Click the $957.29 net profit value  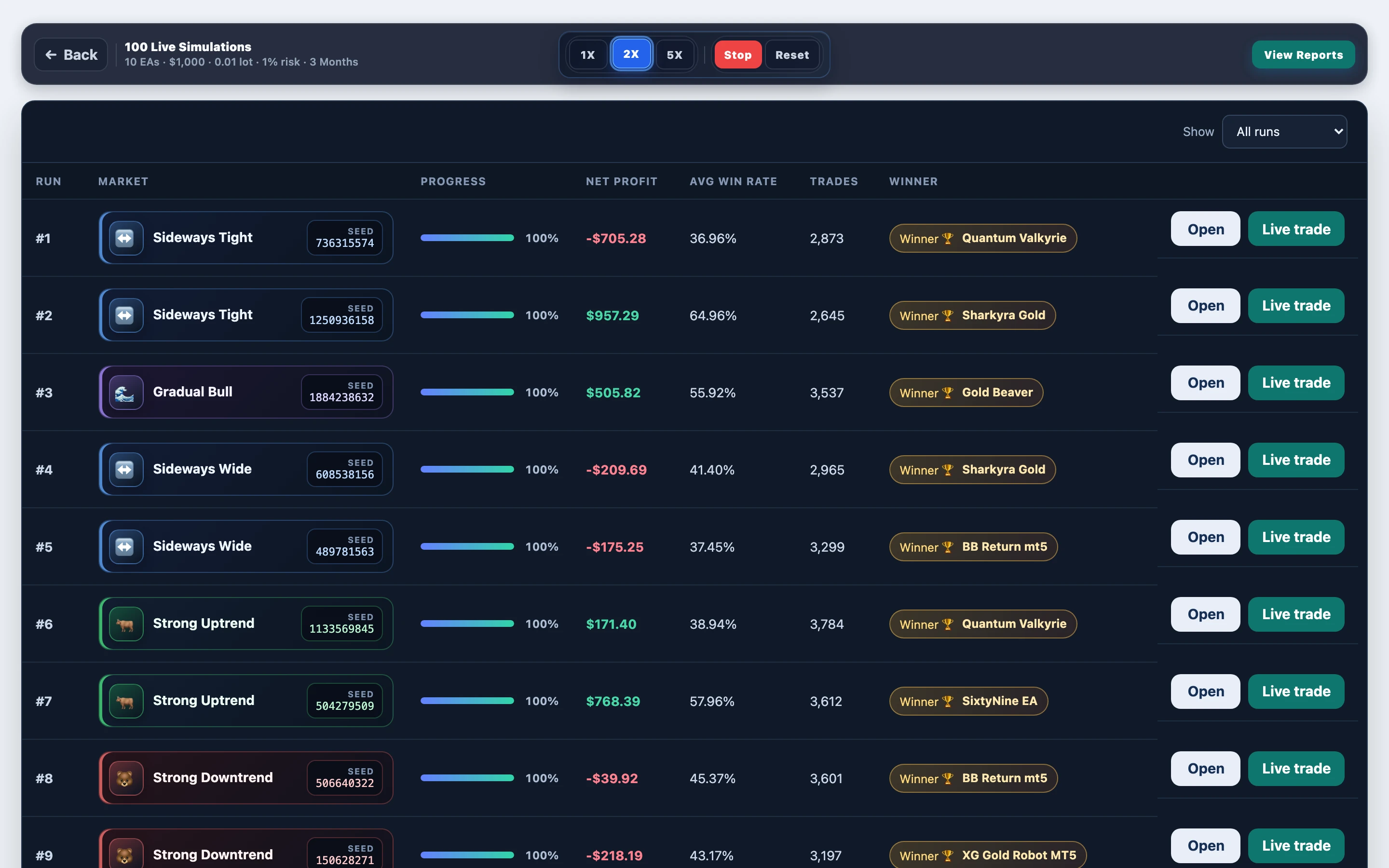[612, 315]
